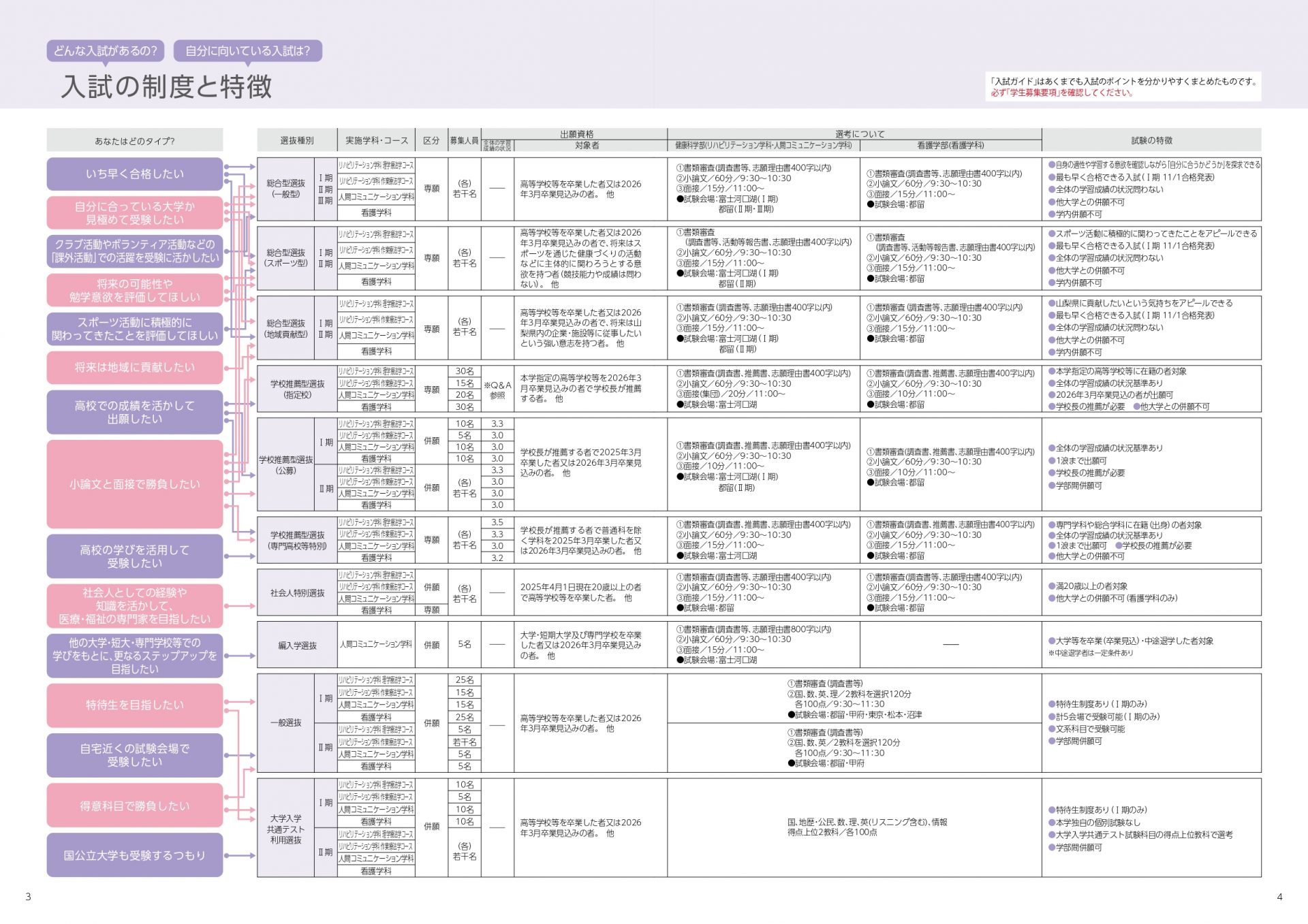Select the '特待生を目指したい' type box
Screen dimensions: 1308x924
pos(135,705)
